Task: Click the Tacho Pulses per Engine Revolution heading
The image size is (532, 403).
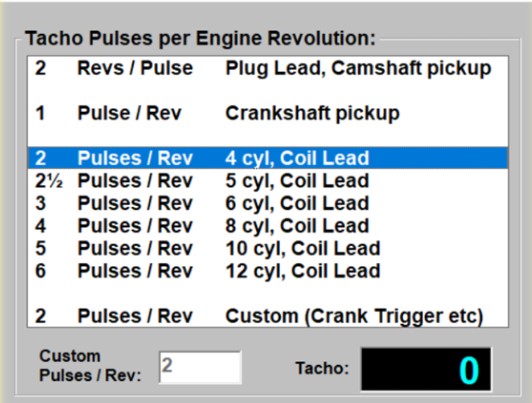Action: 201,38
